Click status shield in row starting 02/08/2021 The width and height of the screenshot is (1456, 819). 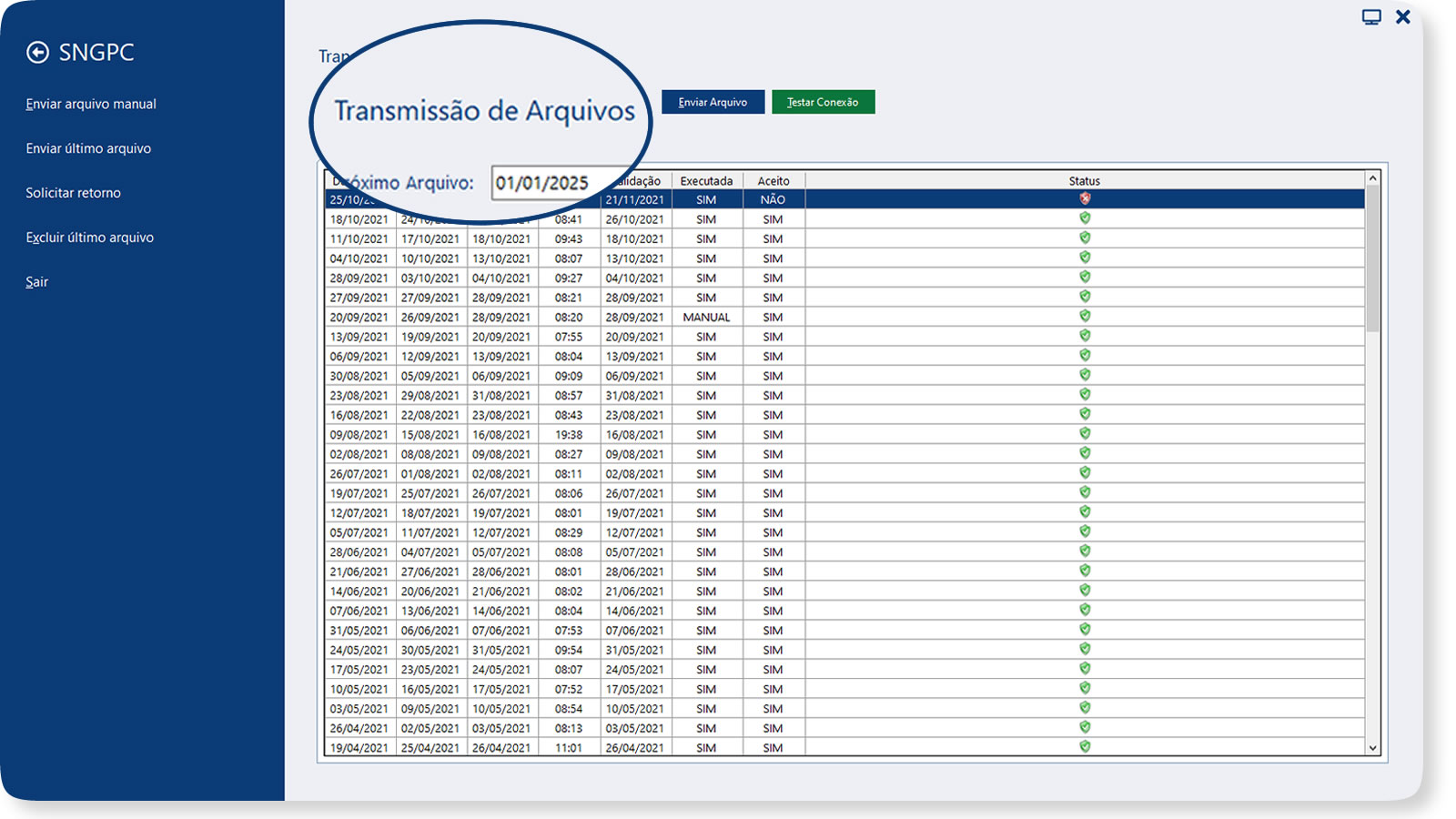pos(1085,453)
